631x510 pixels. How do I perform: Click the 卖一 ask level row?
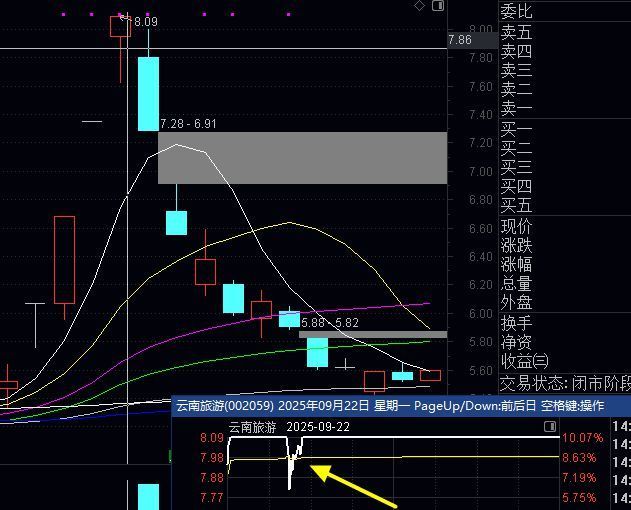(517, 109)
